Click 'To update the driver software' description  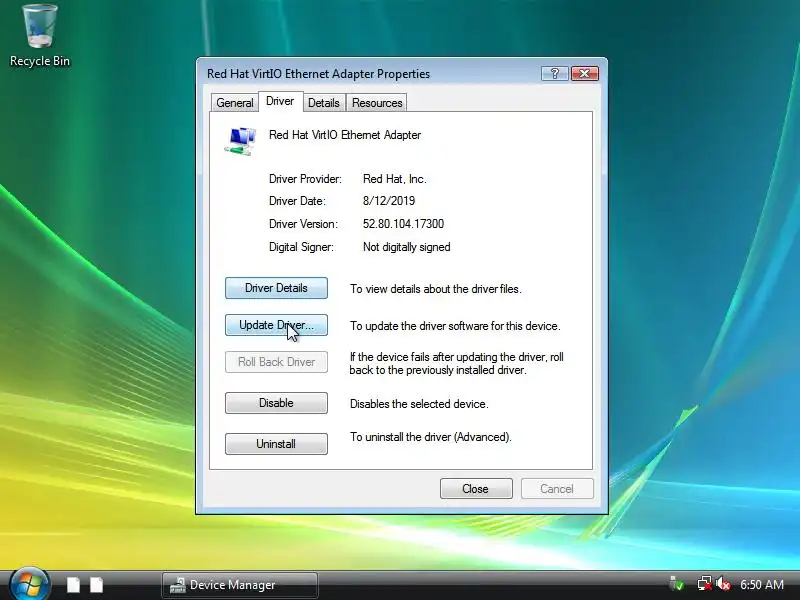click(x=455, y=326)
